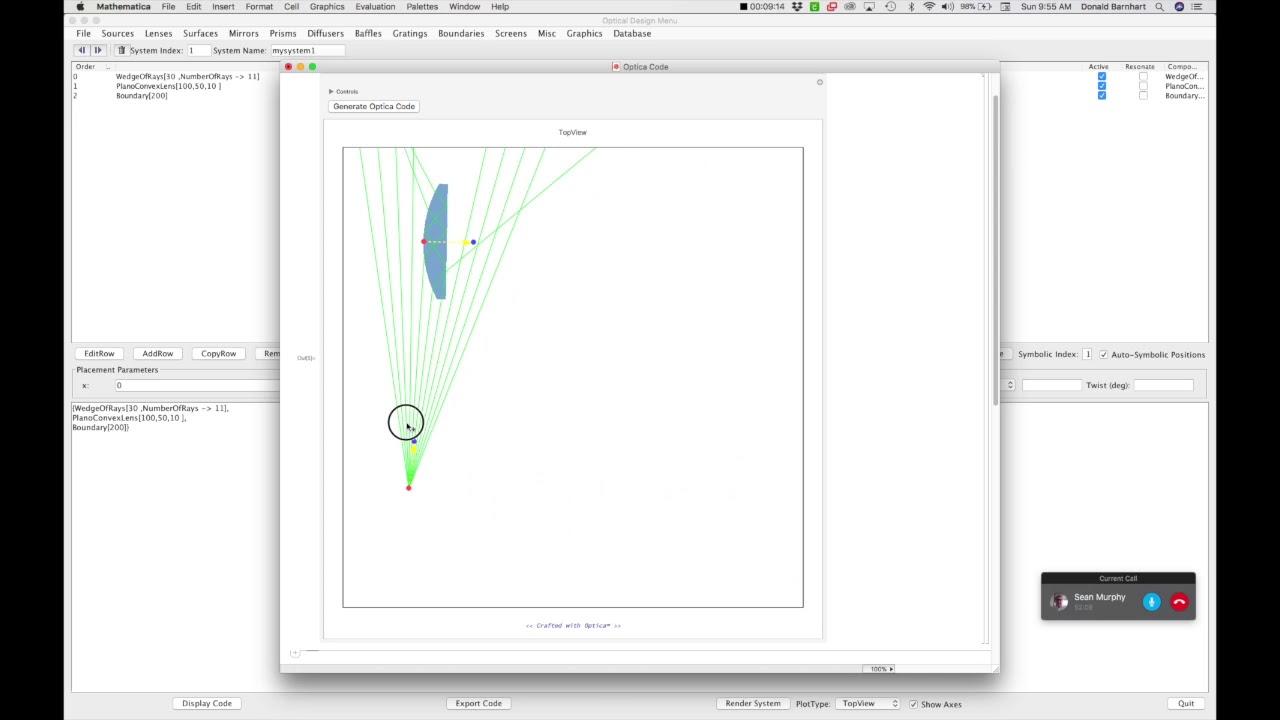1280x720 pixels.
Task: Mute the microphone in current call
Action: pyautogui.click(x=1152, y=602)
